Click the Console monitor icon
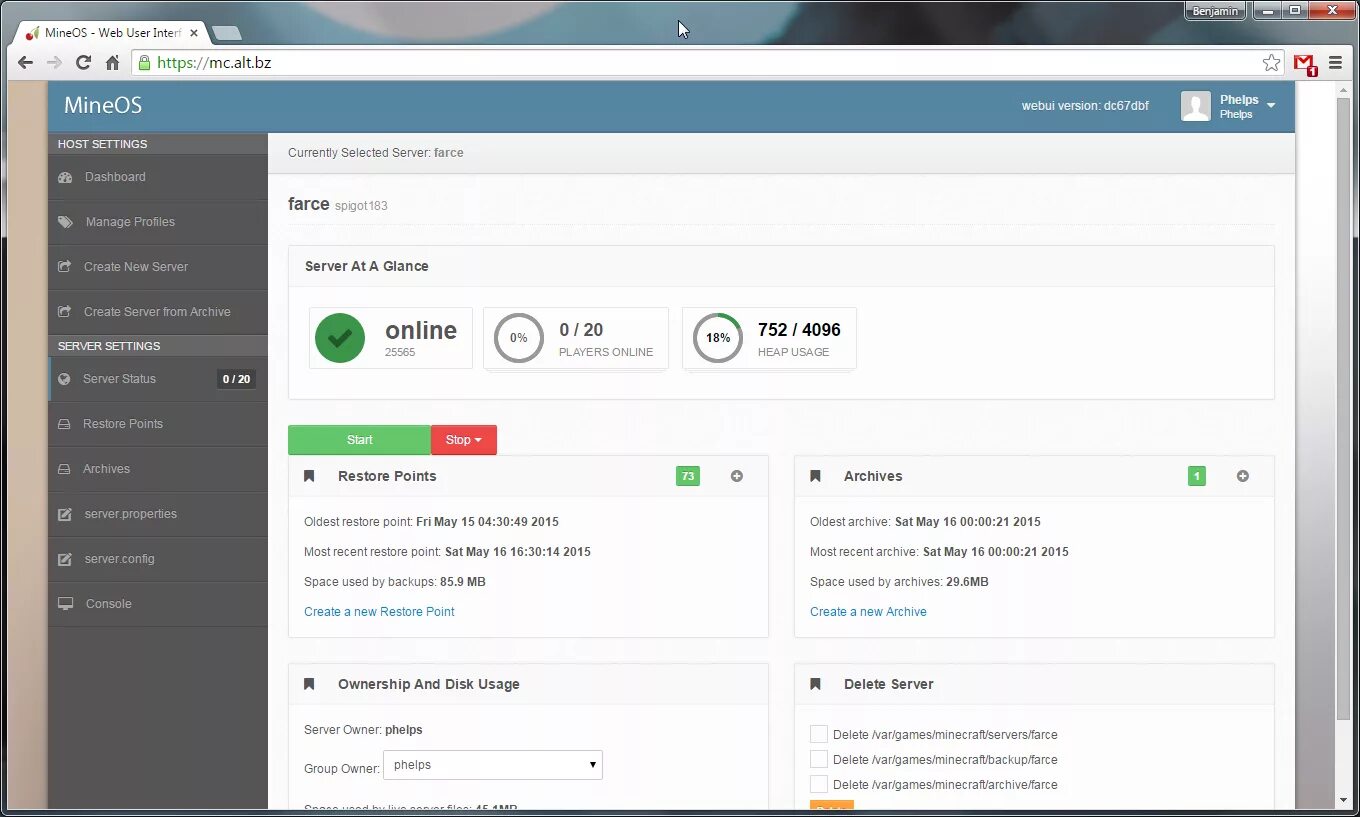Image resolution: width=1360 pixels, height=817 pixels. [x=65, y=604]
